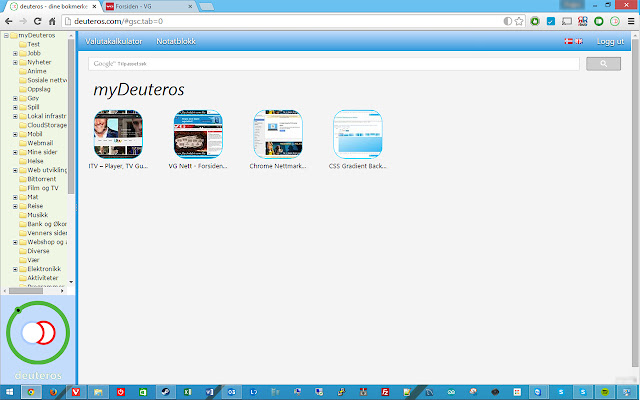Image resolution: width=640 pixels, height=400 pixels.
Task: Click the blue checkmark extension icon
Action: 551,21
